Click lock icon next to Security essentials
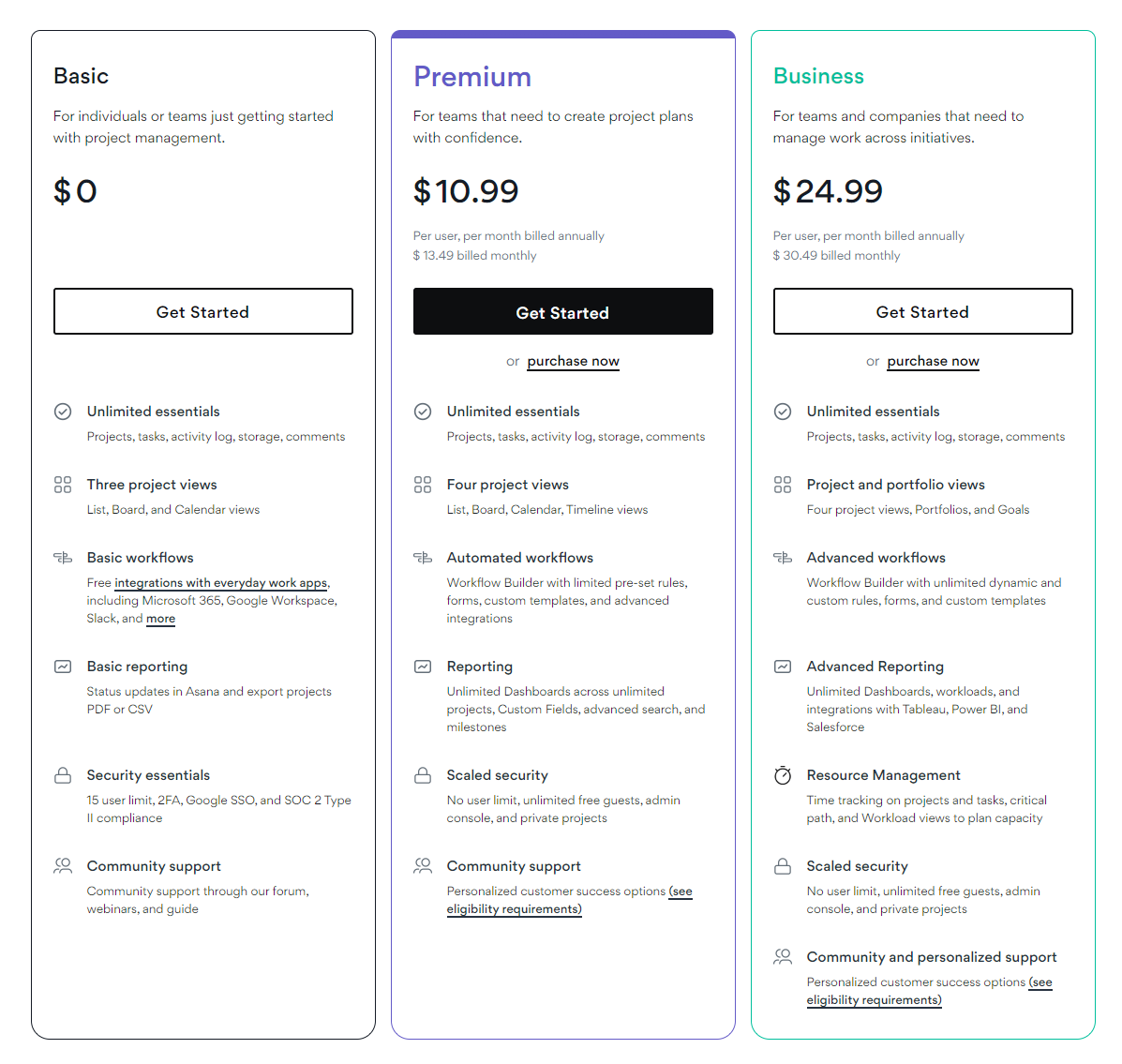This screenshot has height=1064, width=1122. point(63,775)
